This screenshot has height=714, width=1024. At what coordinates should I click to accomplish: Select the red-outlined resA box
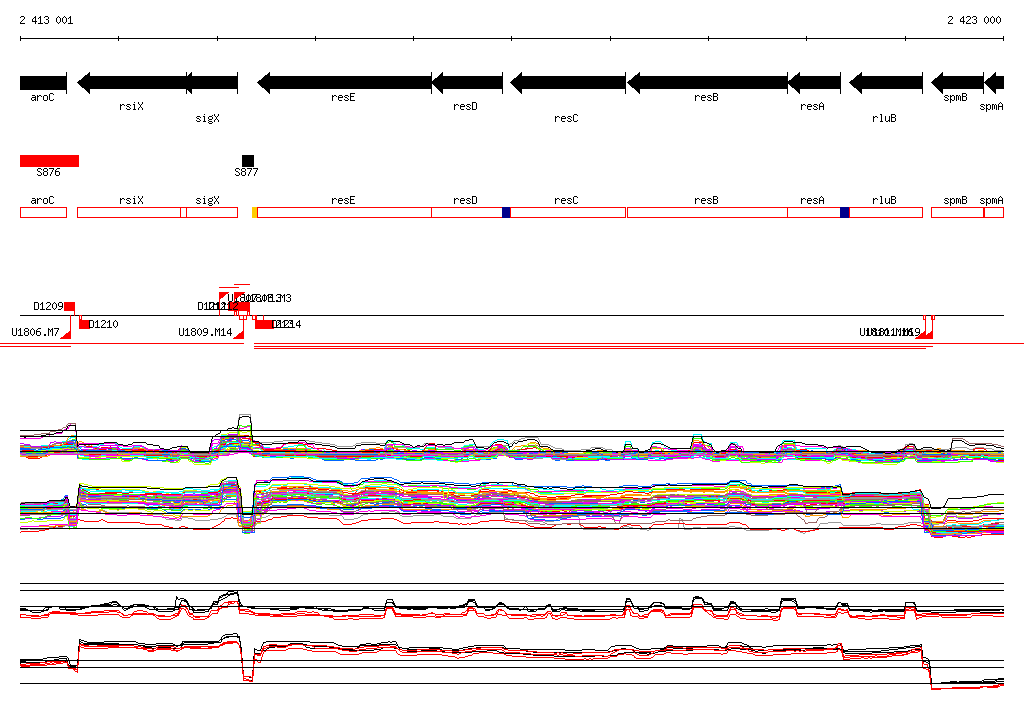(814, 212)
